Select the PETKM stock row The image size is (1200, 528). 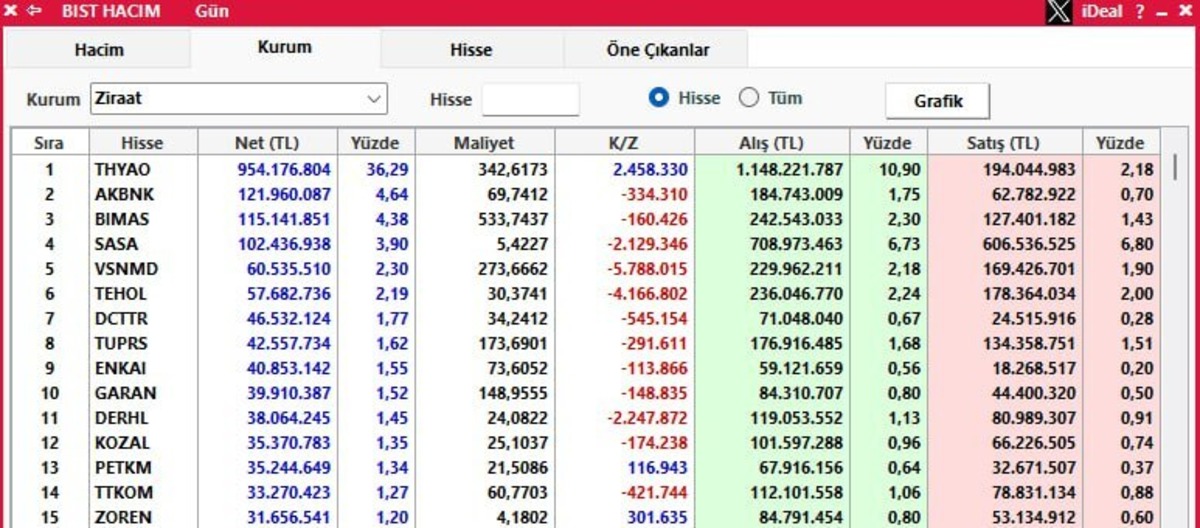(x=586, y=468)
